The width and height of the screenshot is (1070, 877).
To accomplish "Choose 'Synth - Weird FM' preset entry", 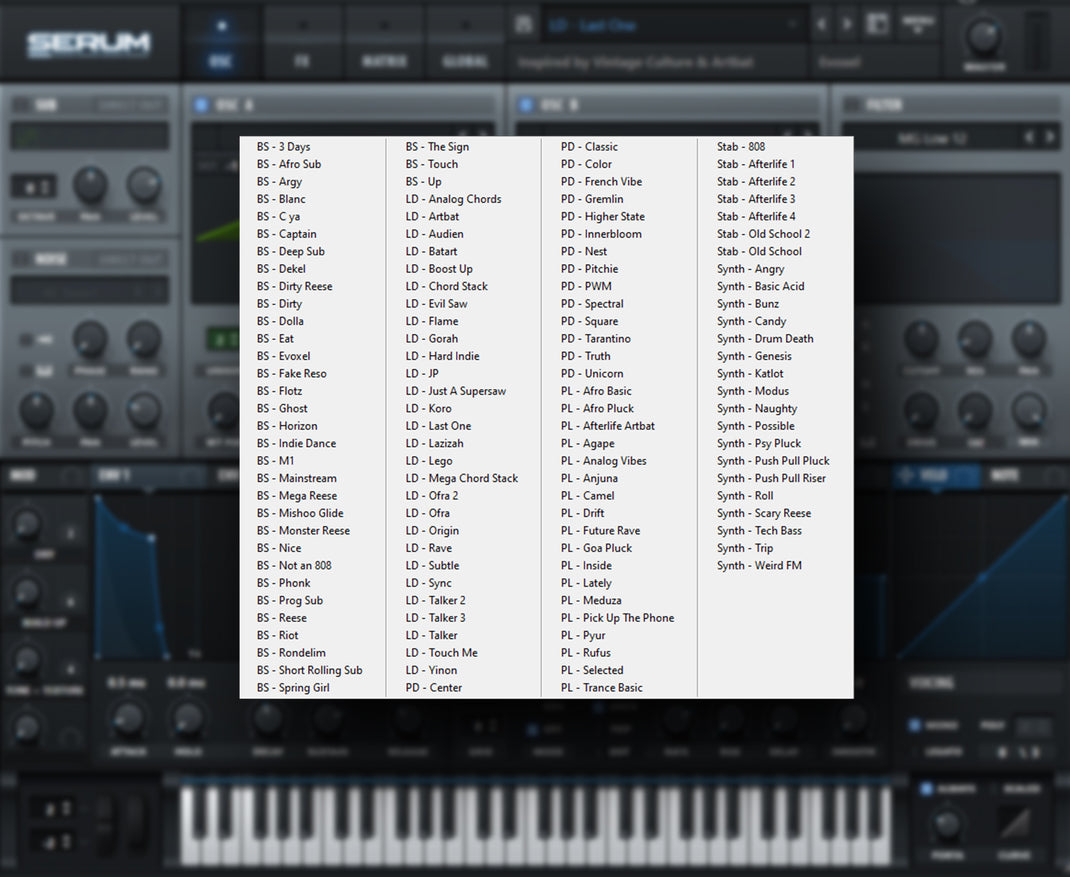I will [759, 565].
